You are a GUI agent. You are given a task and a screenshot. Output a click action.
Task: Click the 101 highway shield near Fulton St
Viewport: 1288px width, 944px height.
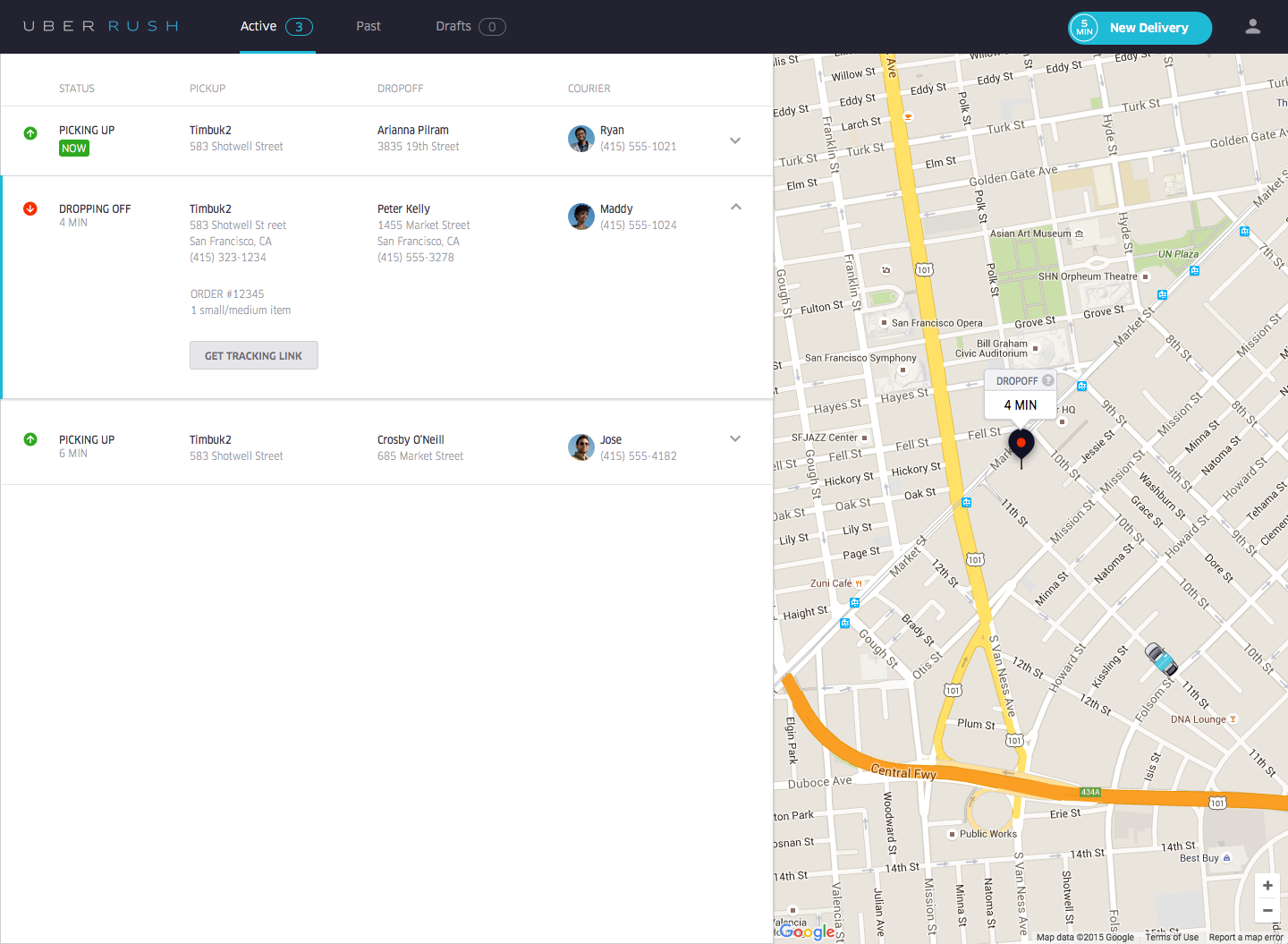pyautogui.click(x=924, y=269)
